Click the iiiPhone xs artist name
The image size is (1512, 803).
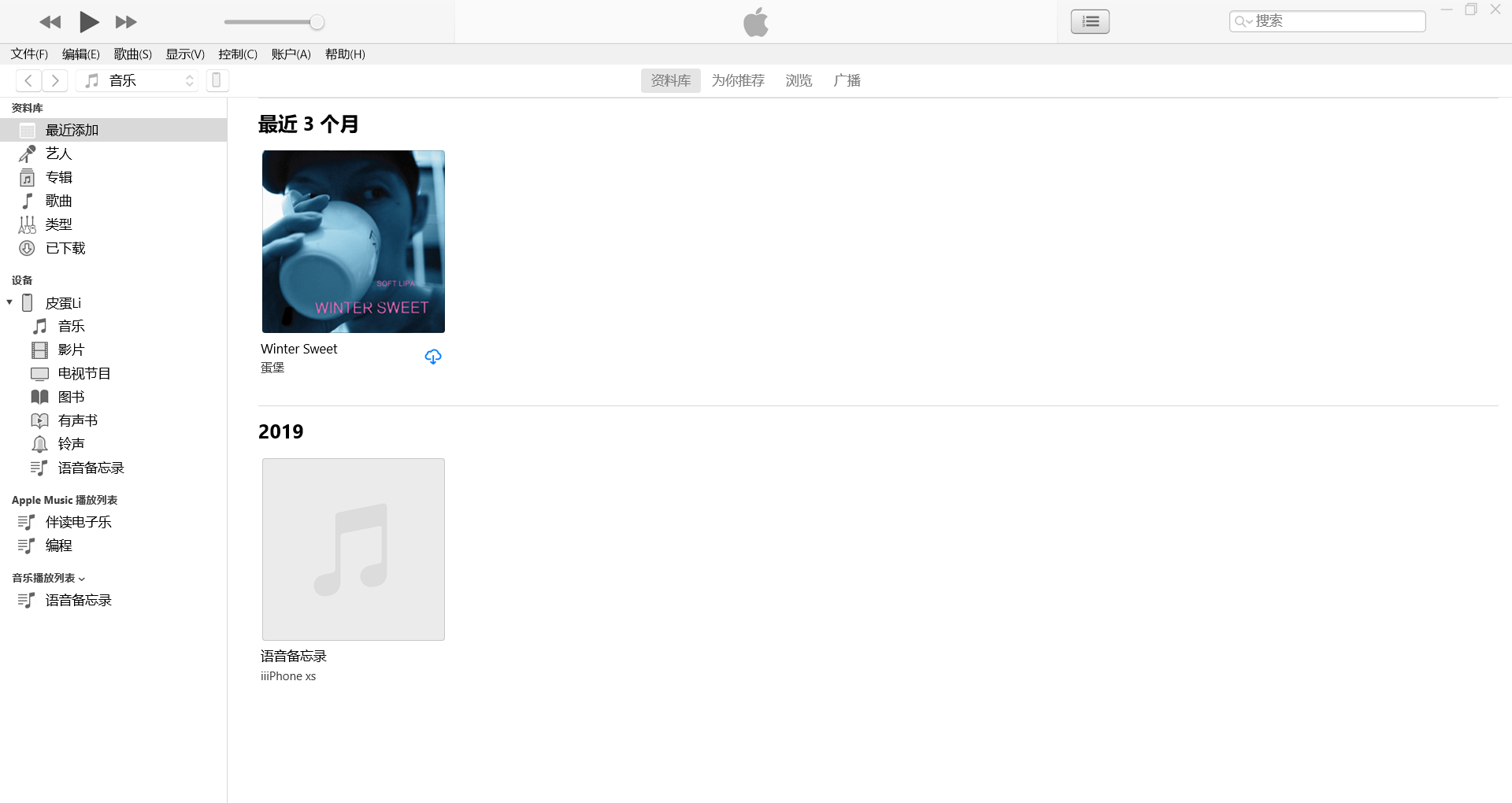pyautogui.click(x=288, y=676)
